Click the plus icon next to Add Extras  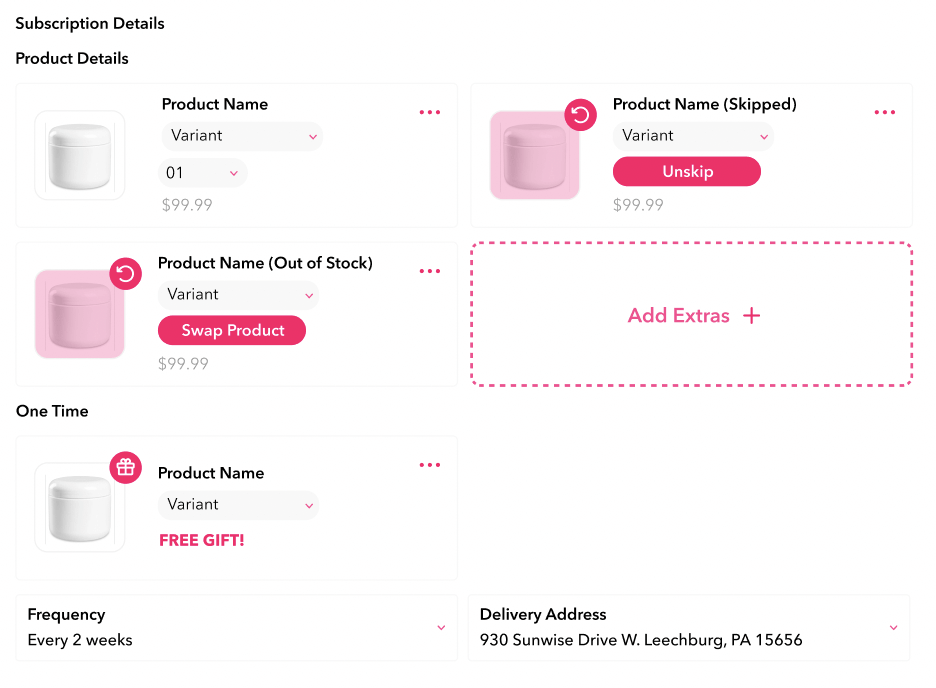pyautogui.click(x=751, y=315)
